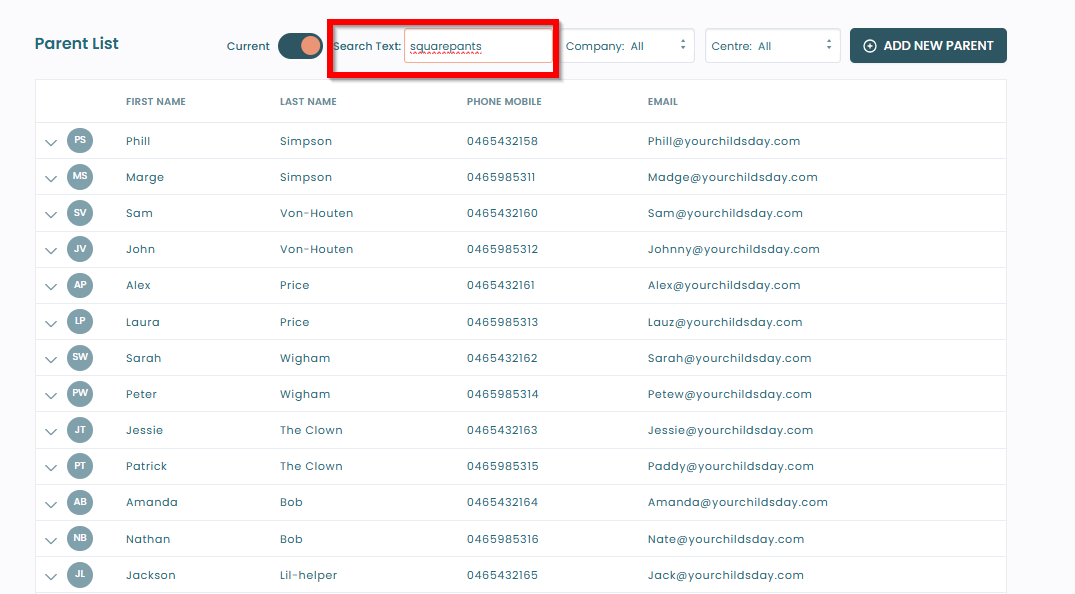Click the Add New Parent button

pos(928,46)
